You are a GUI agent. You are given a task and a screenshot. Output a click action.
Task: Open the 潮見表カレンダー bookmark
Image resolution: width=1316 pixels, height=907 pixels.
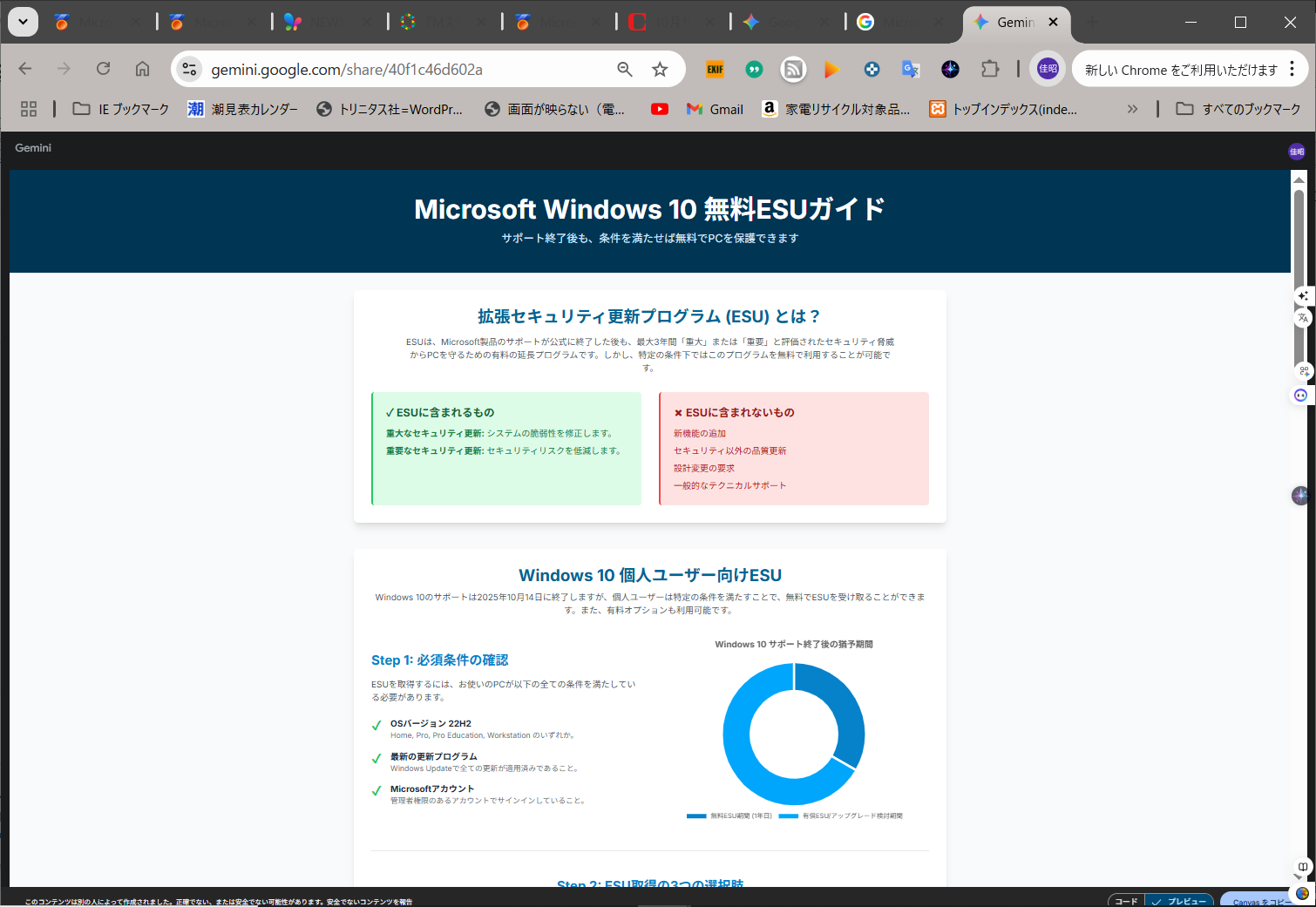point(242,109)
